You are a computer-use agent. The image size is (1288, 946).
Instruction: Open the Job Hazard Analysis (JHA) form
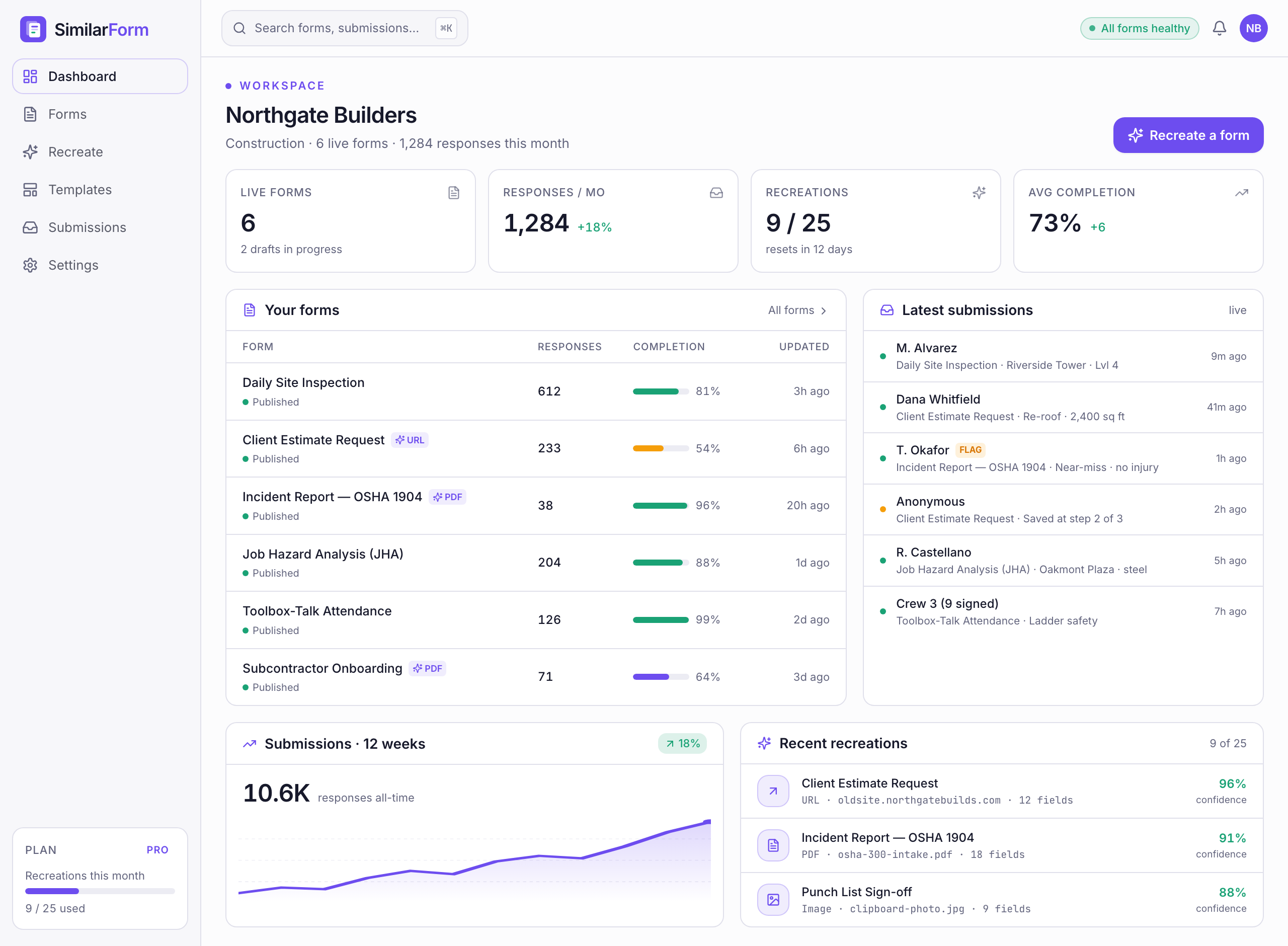coord(536,563)
